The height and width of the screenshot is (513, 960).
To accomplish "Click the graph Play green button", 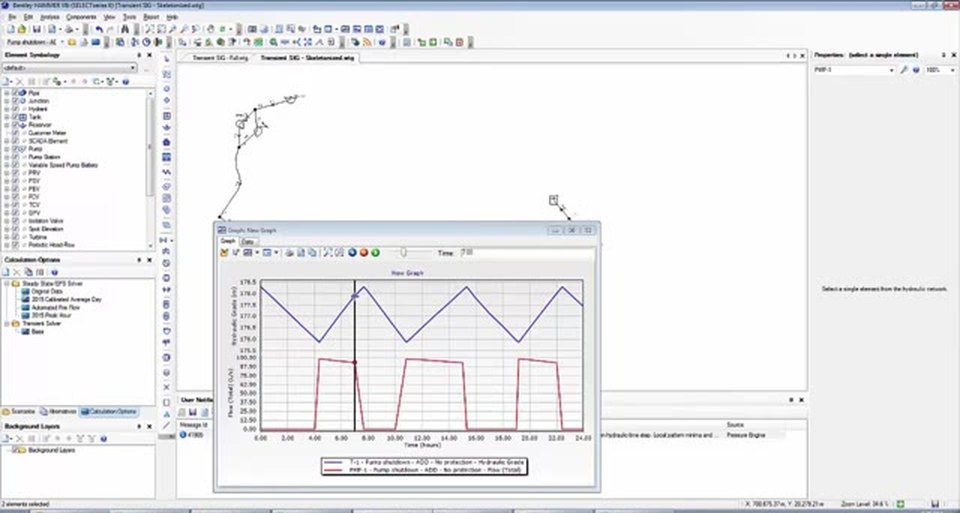I will (375, 253).
